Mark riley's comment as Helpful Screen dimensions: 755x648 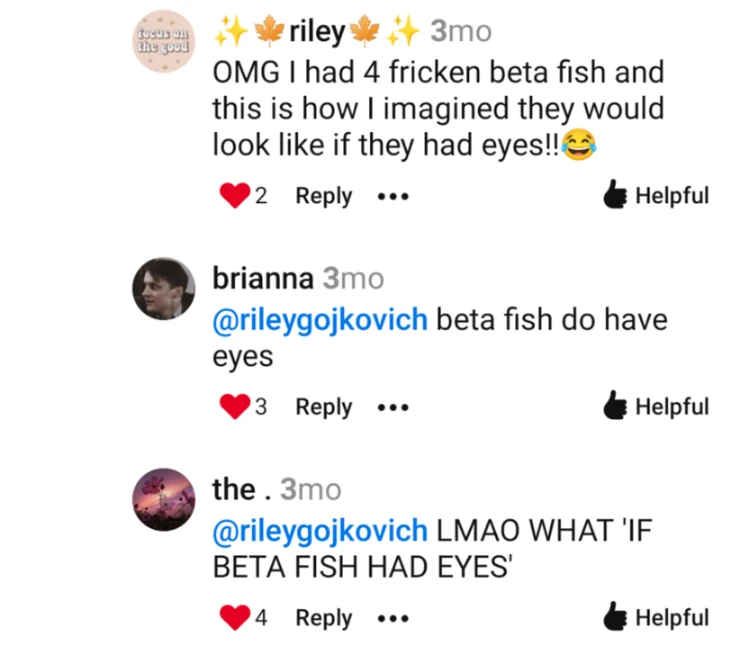[x=656, y=196]
